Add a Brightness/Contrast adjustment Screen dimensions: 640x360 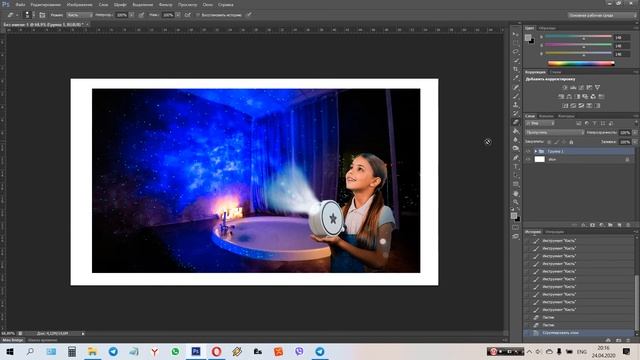[x=565, y=87]
